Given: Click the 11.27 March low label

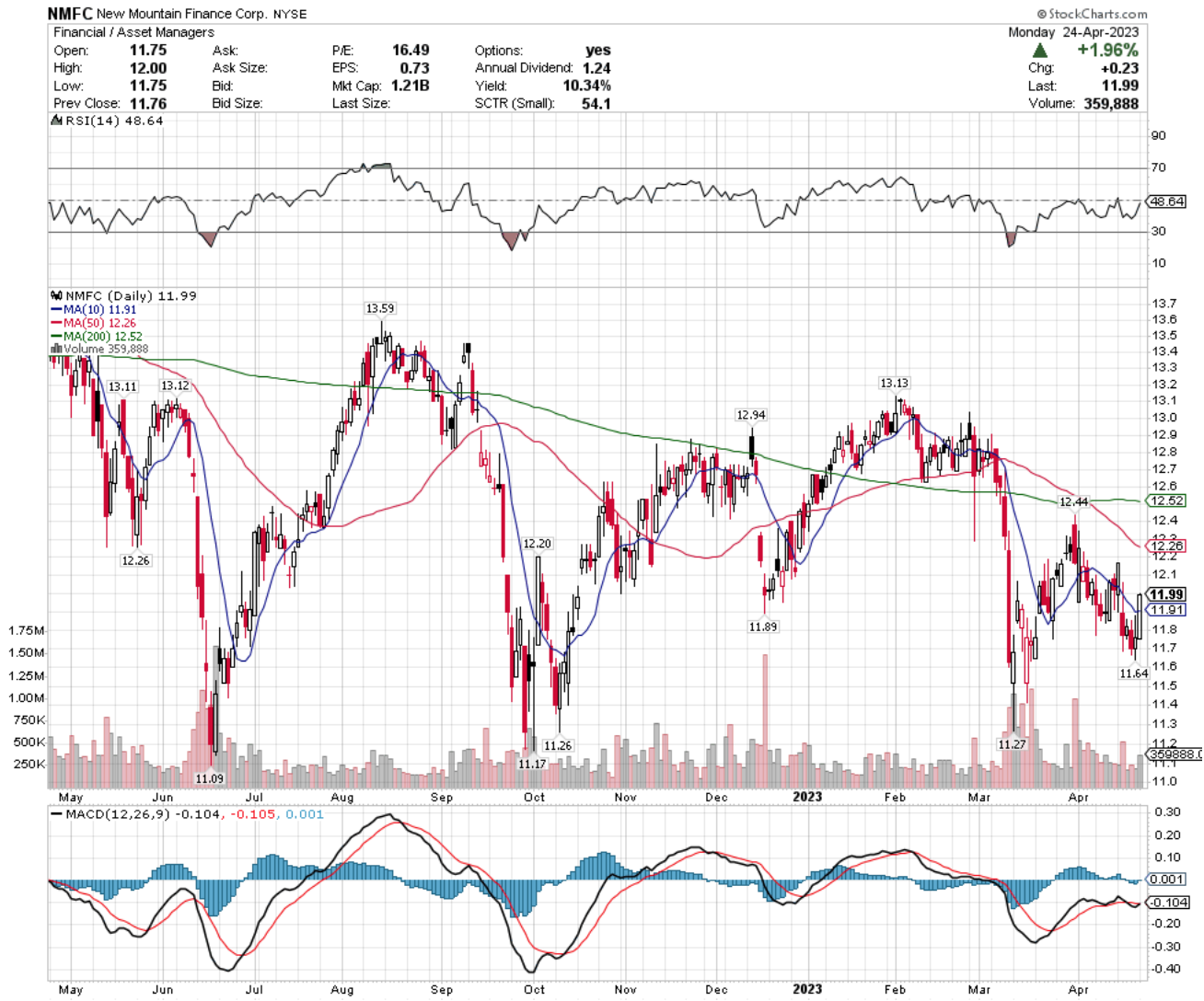Looking at the screenshot, I should [x=1012, y=744].
